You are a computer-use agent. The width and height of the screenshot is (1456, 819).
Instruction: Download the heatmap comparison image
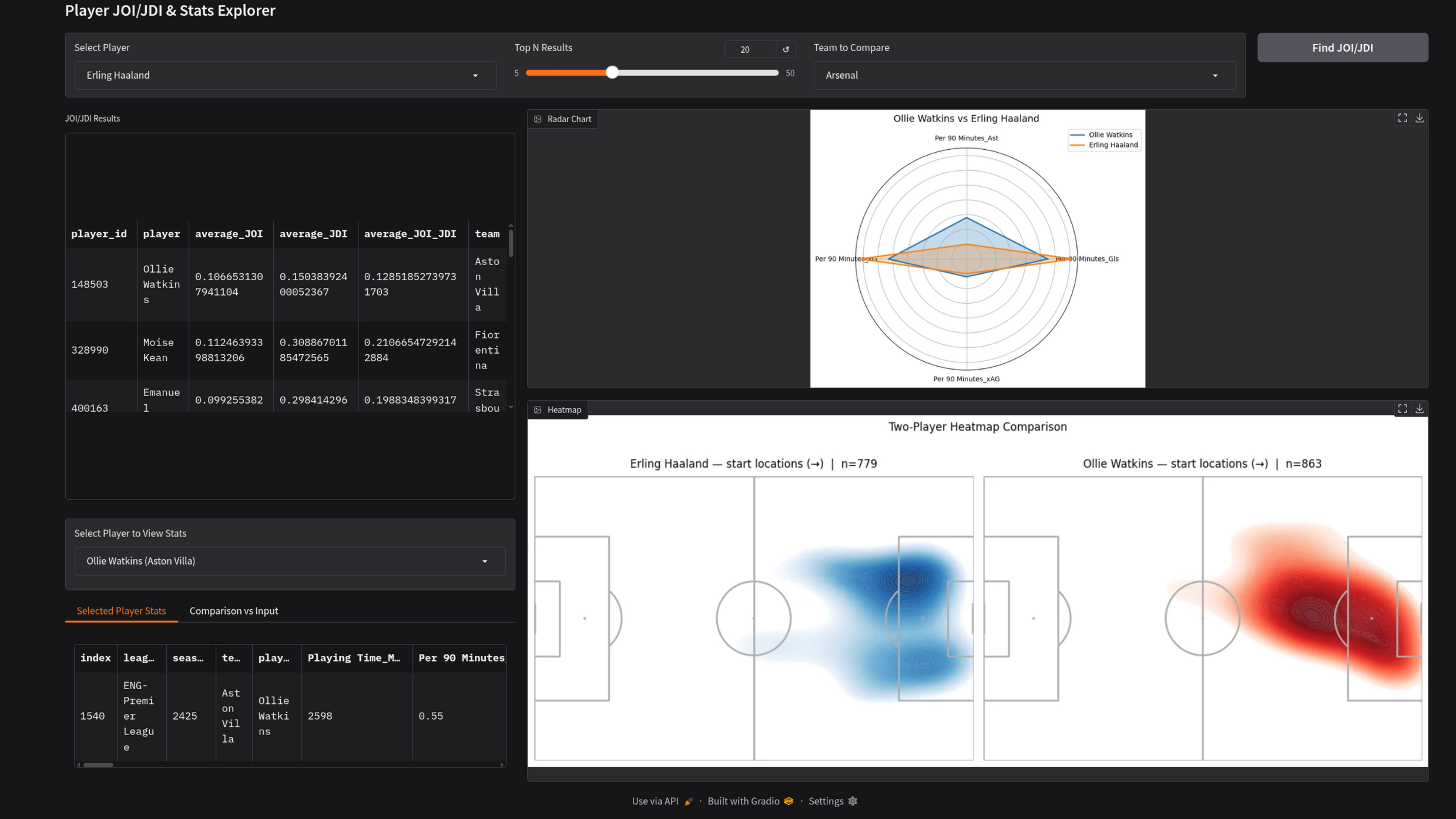point(1420,408)
